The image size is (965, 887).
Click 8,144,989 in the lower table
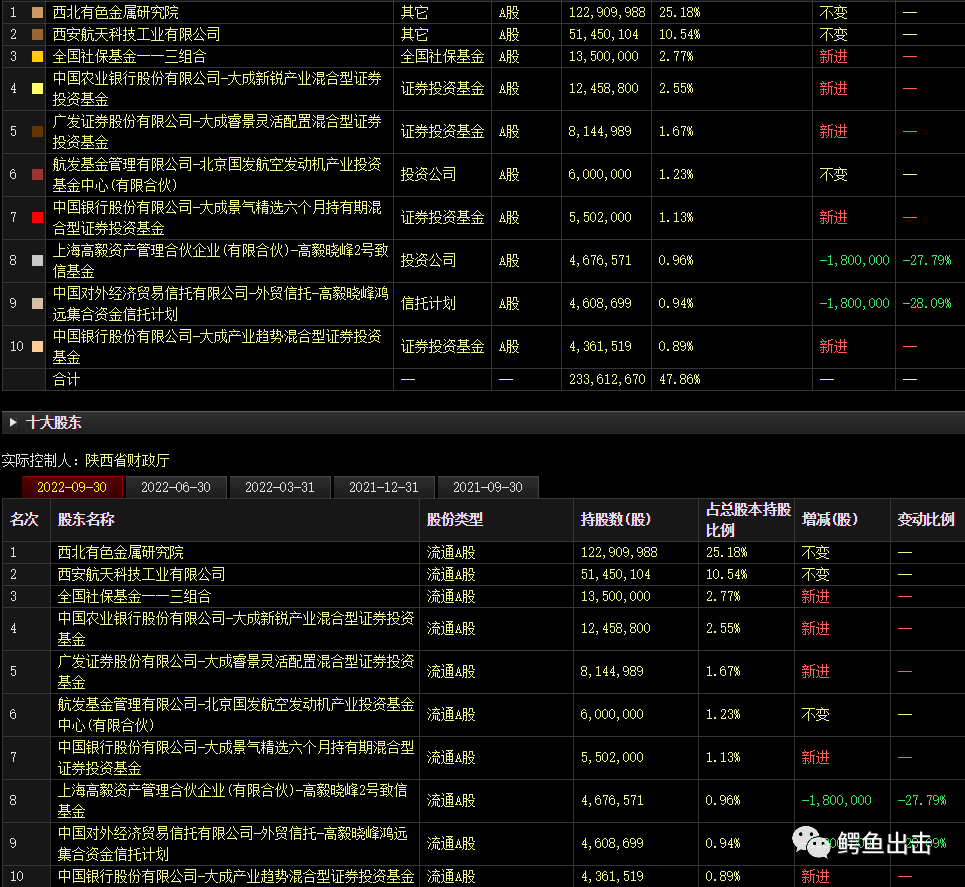[x=612, y=672]
